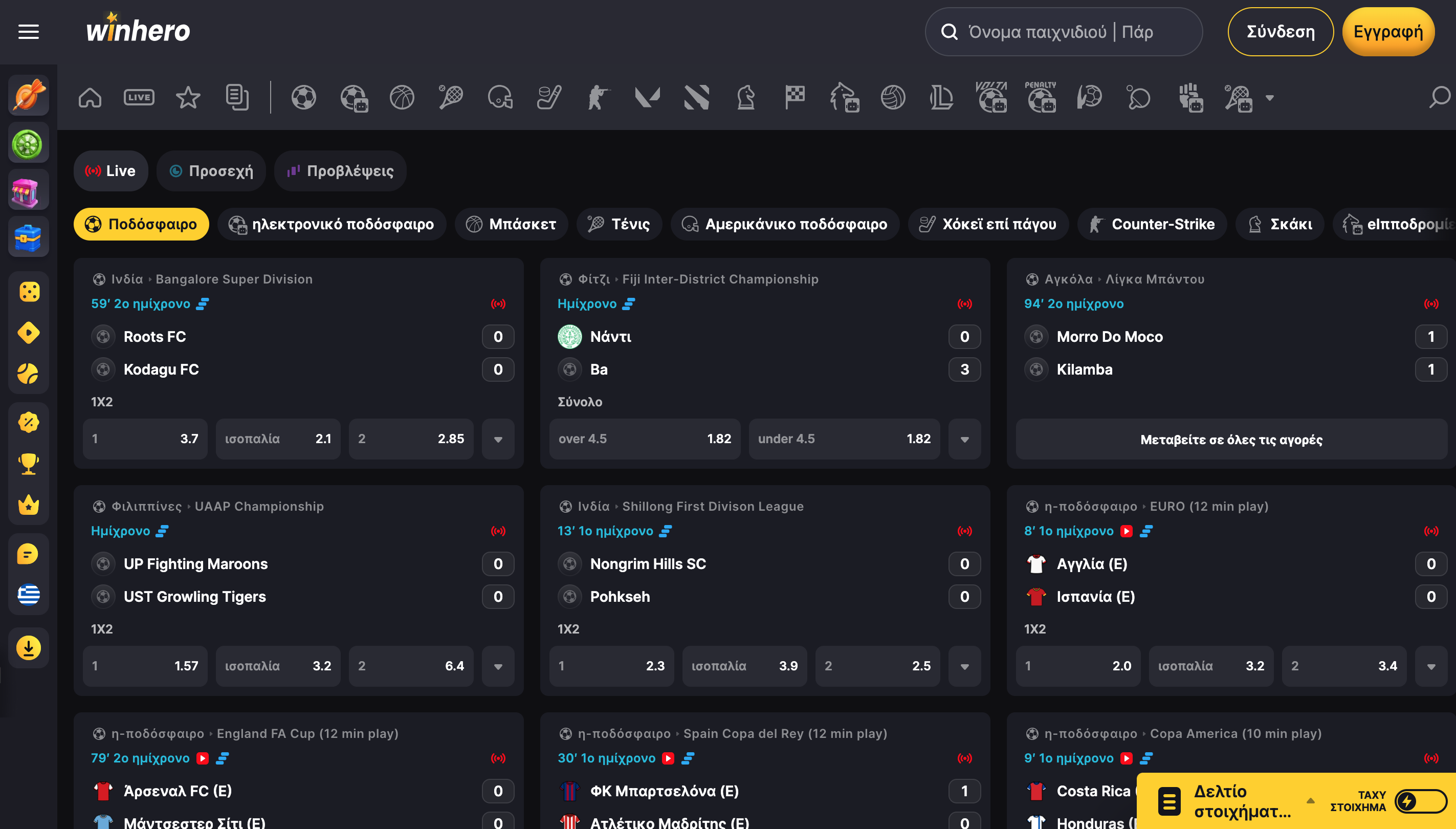The height and width of the screenshot is (829, 1456).
Task: Select the Τένις sport filter
Action: coord(619,224)
